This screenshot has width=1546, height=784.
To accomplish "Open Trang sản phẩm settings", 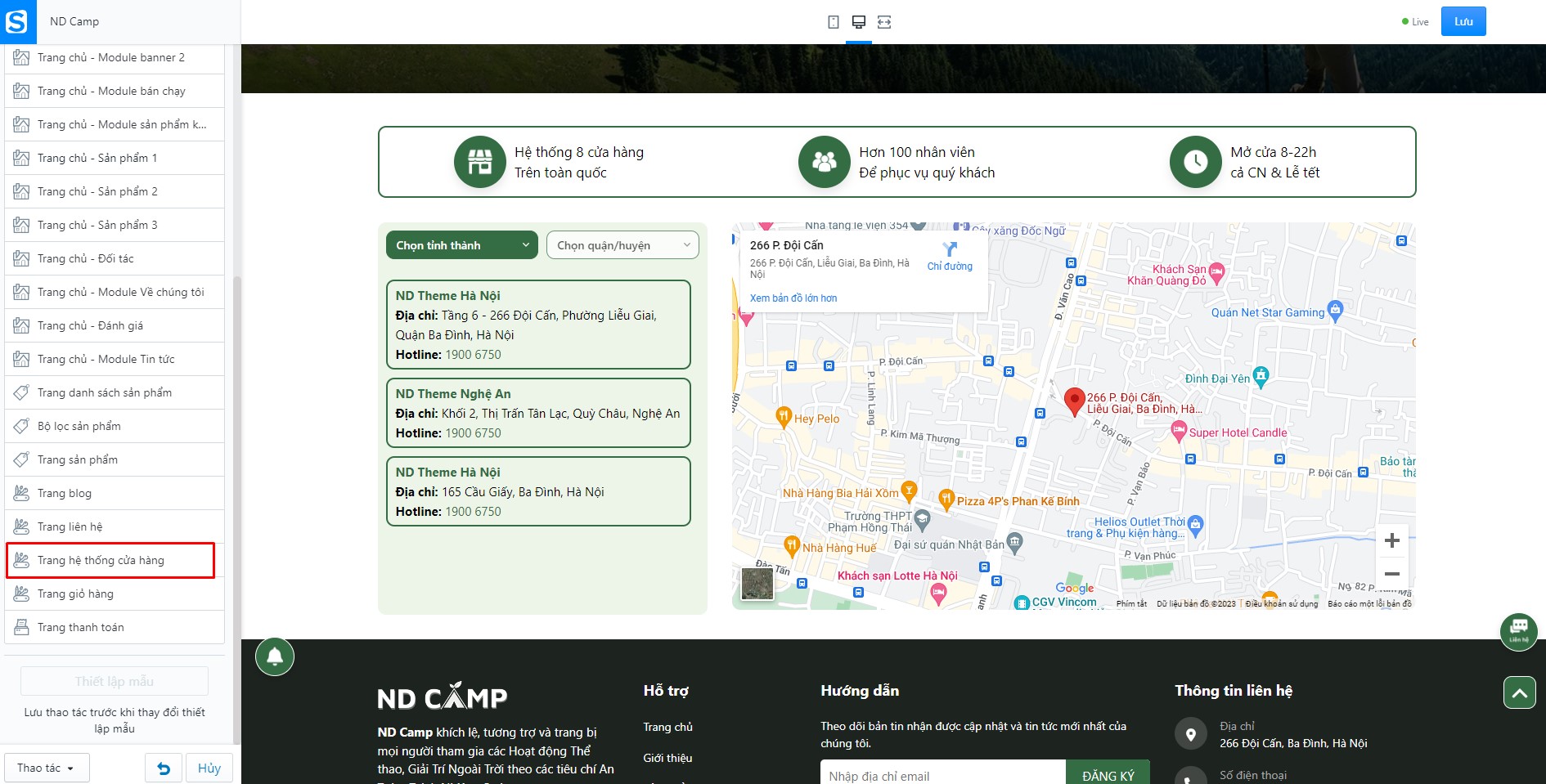I will [x=115, y=459].
